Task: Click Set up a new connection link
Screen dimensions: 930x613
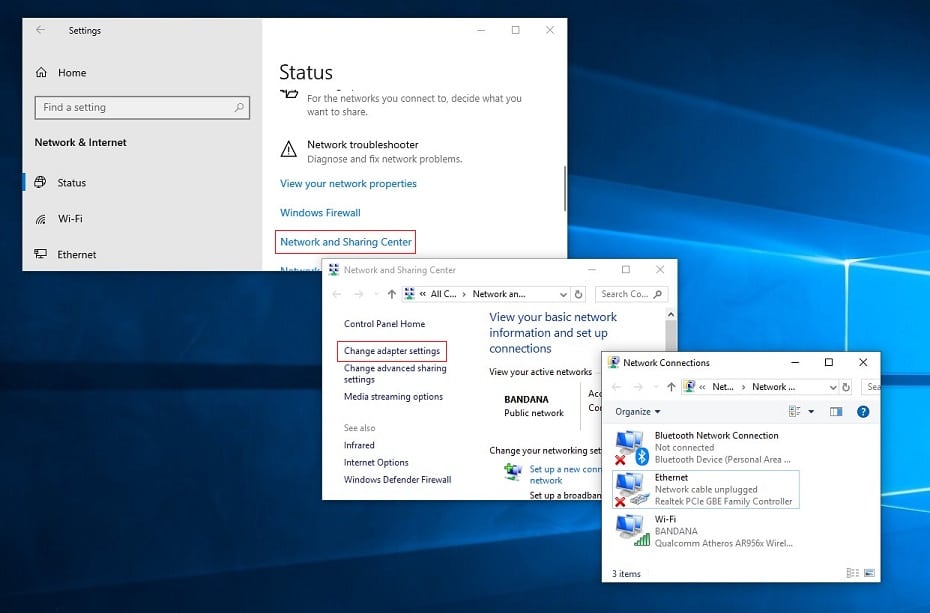Action: point(565,475)
